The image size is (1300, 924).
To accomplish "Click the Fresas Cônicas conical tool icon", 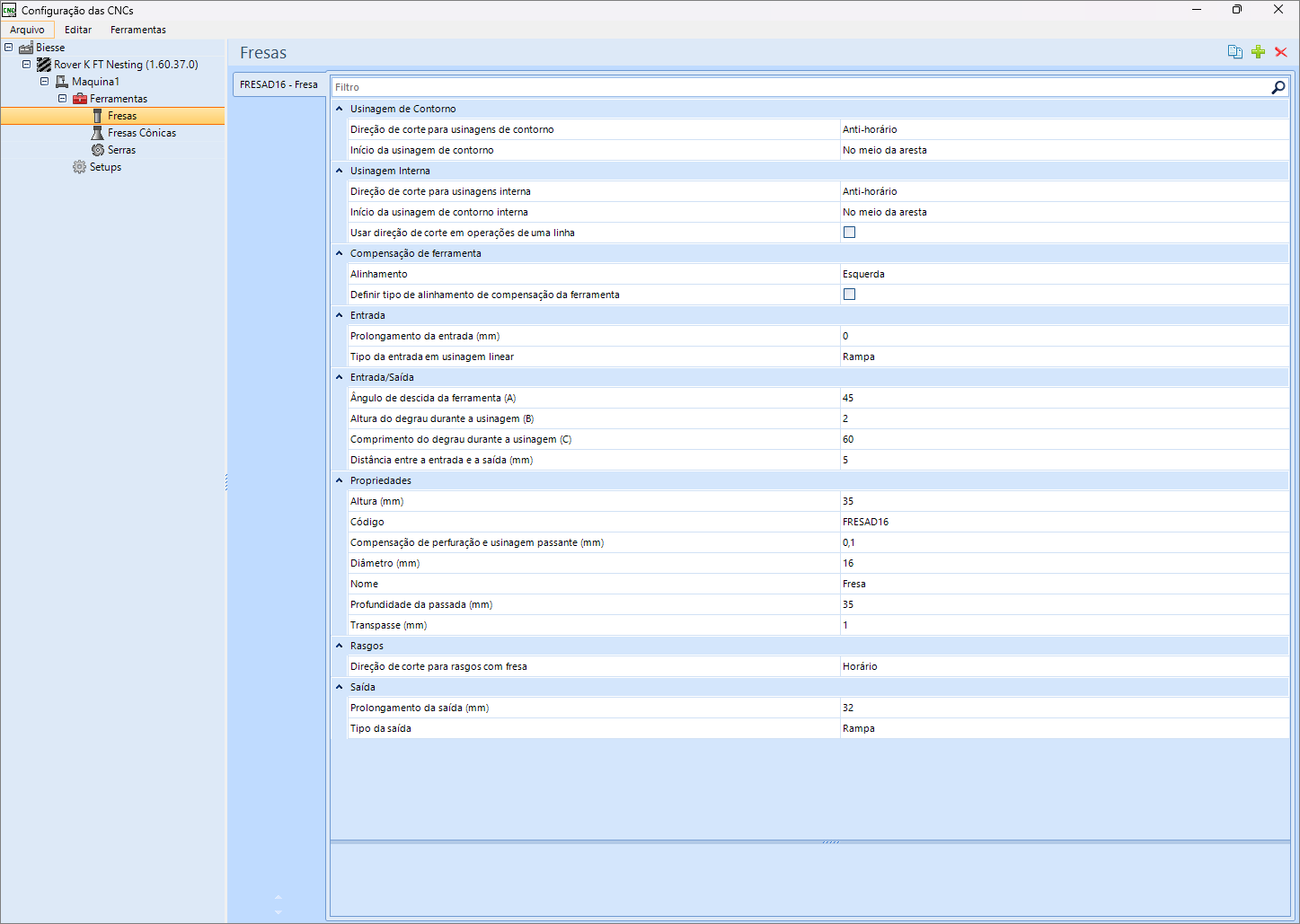I will pos(98,133).
